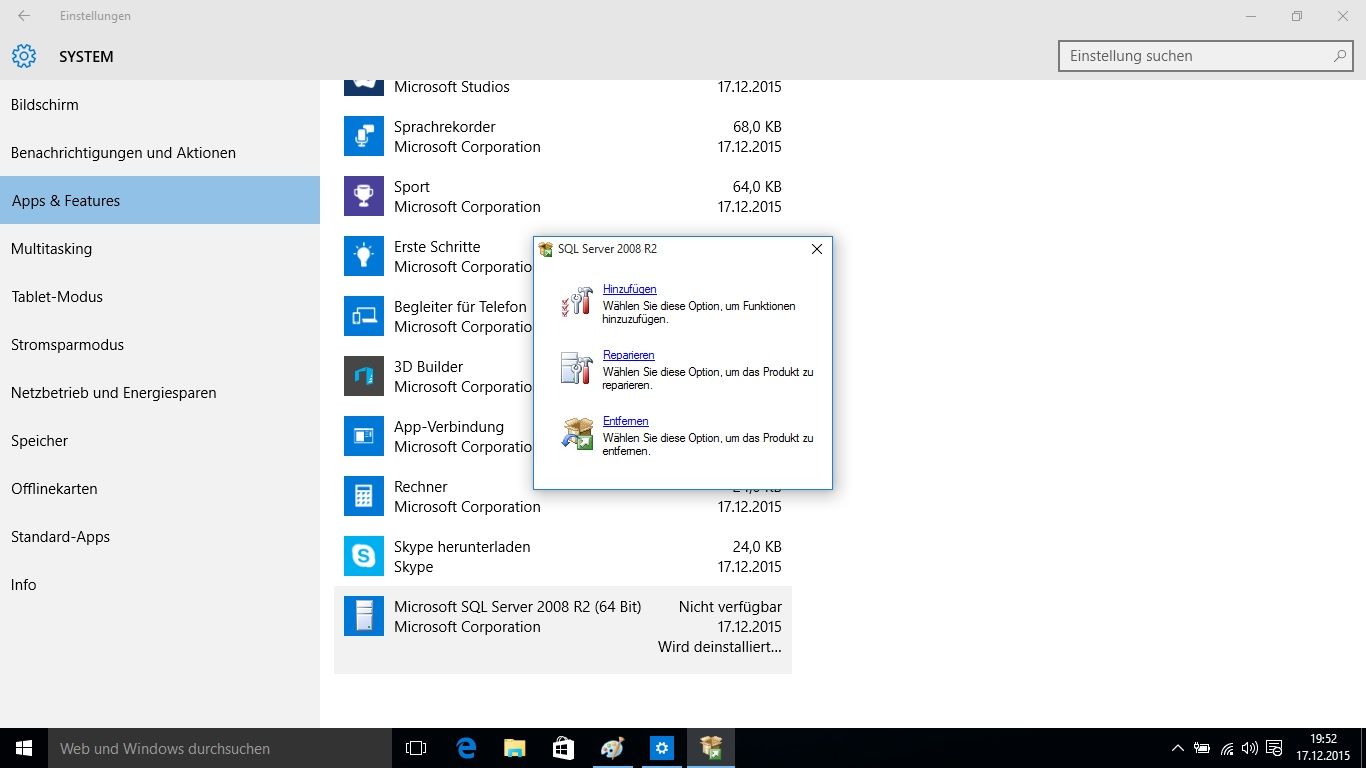Image resolution: width=1366 pixels, height=768 pixels.
Task: Click the Microsoft SQL Server 2008 R2 icon
Action: (364, 616)
